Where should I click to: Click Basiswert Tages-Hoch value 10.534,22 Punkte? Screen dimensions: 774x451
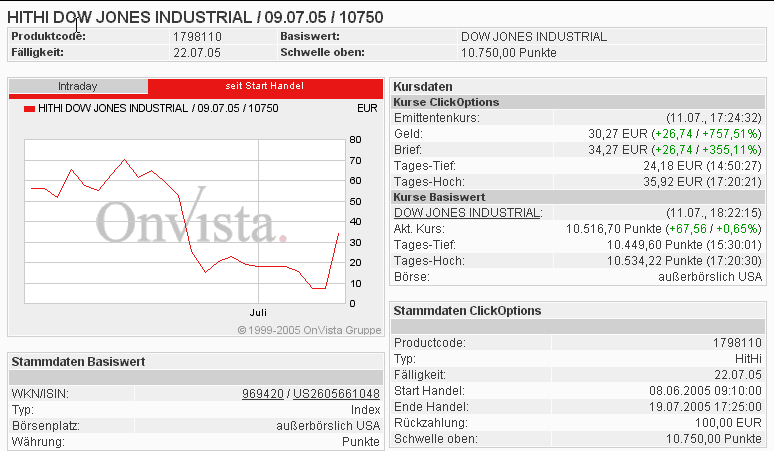click(x=655, y=261)
